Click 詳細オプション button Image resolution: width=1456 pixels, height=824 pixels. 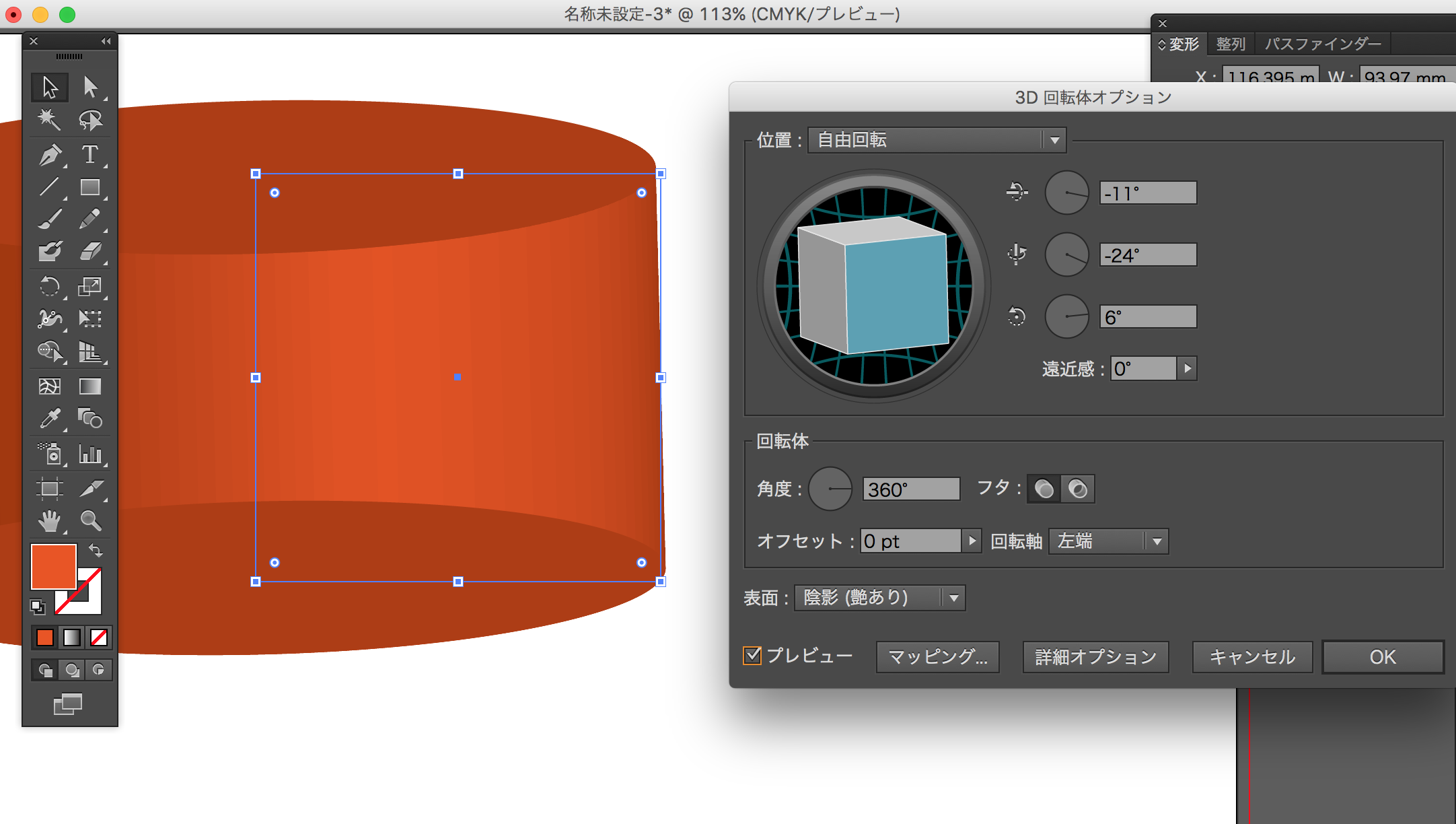click(1095, 656)
